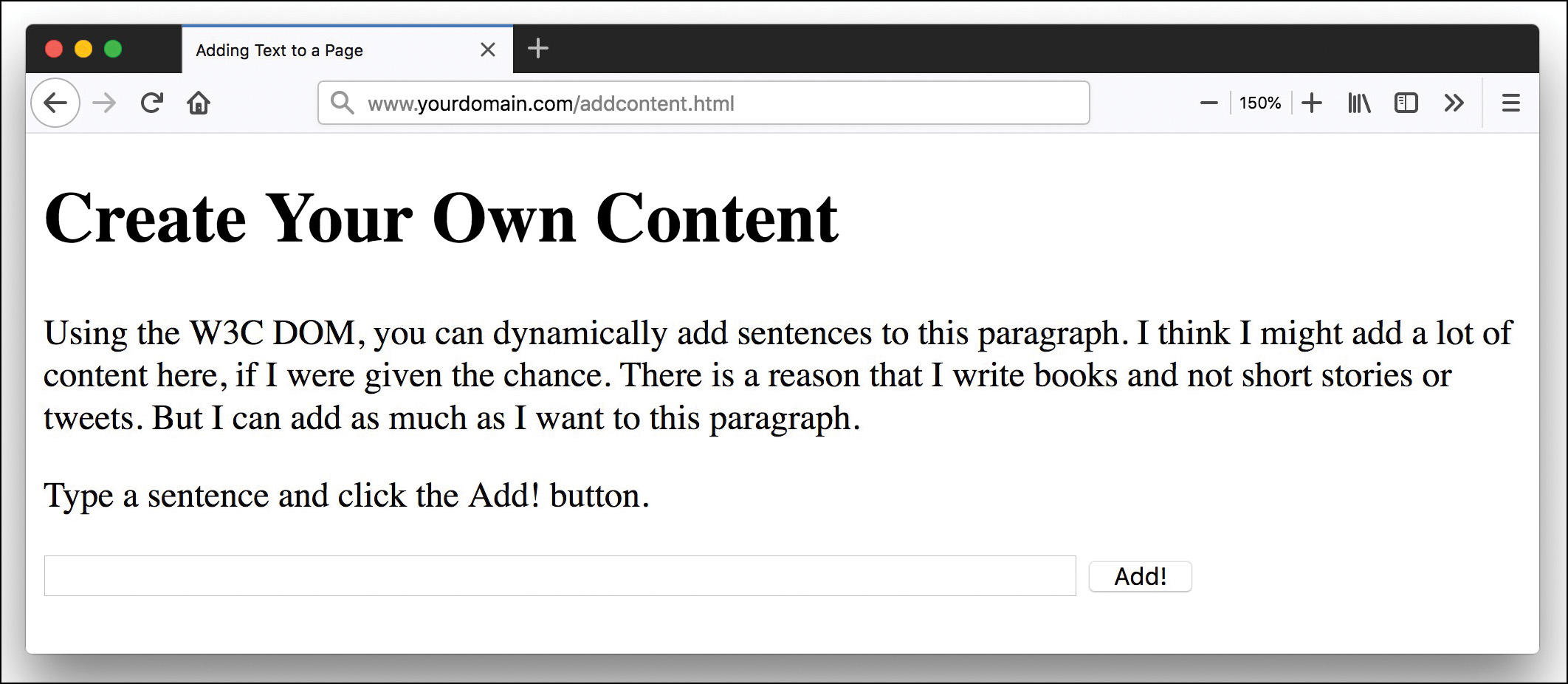Open the browser home page icon
1568x684 pixels.
(x=199, y=103)
